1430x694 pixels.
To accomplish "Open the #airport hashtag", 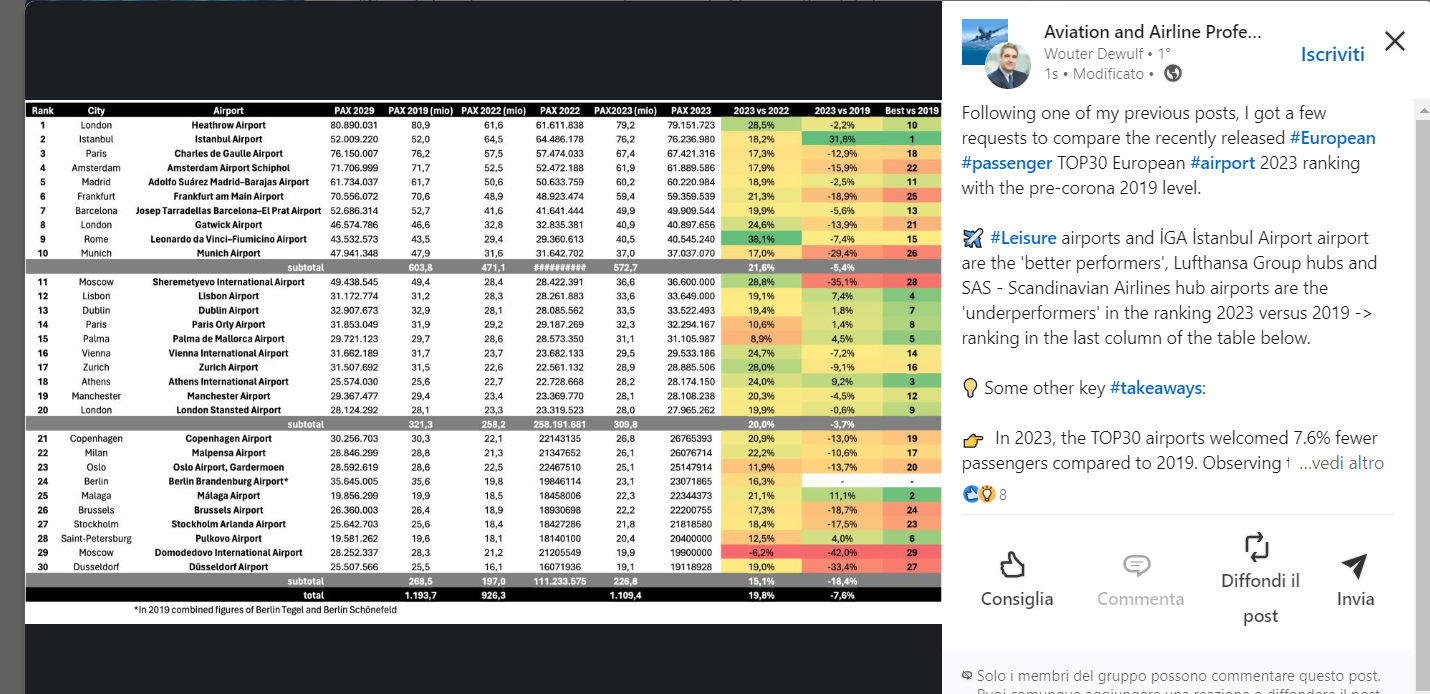I will pyautogui.click(x=1222, y=163).
